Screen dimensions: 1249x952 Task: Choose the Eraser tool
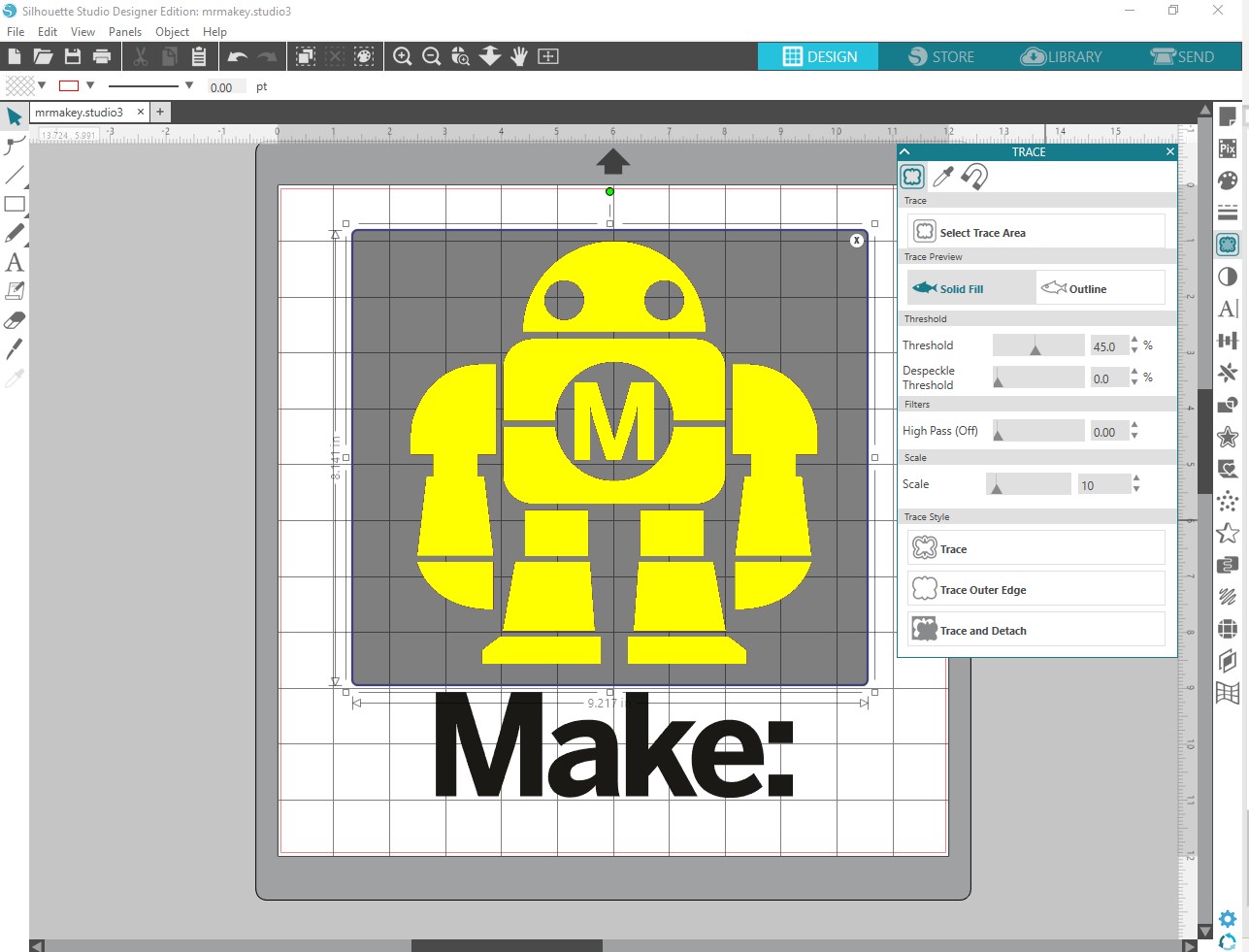pos(15,320)
